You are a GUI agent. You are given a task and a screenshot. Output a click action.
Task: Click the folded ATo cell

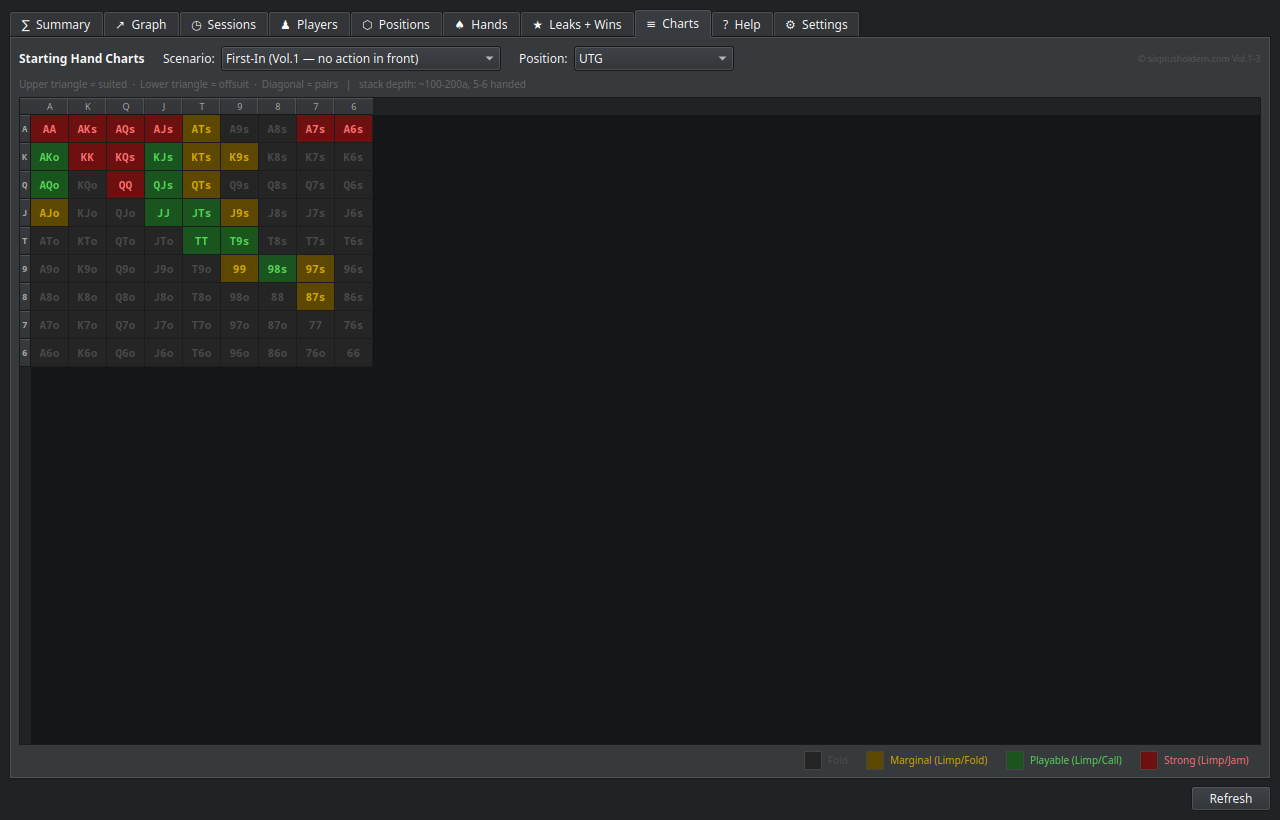click(50, 241)
